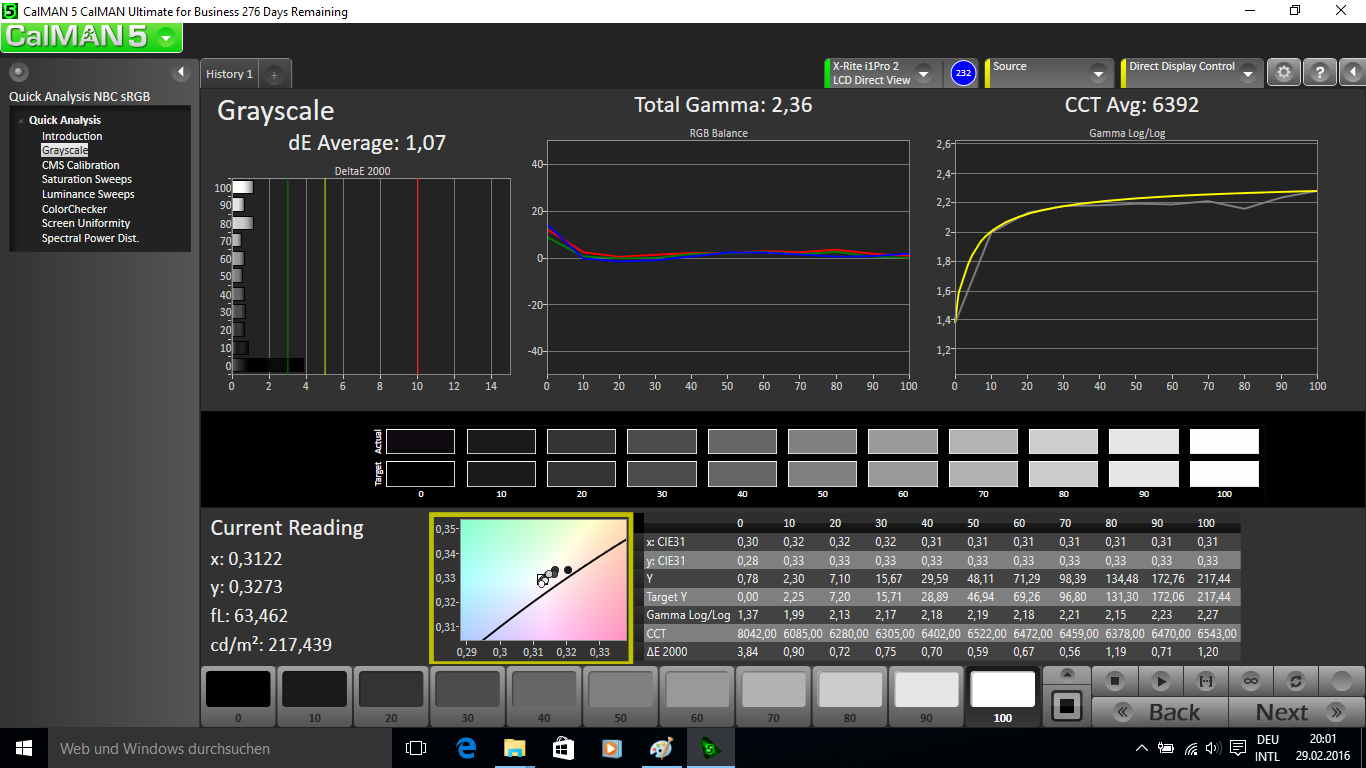This screenshot has height=768, width=1366.
Task: Select the 0 percent gray level swatch
Action: point(238,696)
